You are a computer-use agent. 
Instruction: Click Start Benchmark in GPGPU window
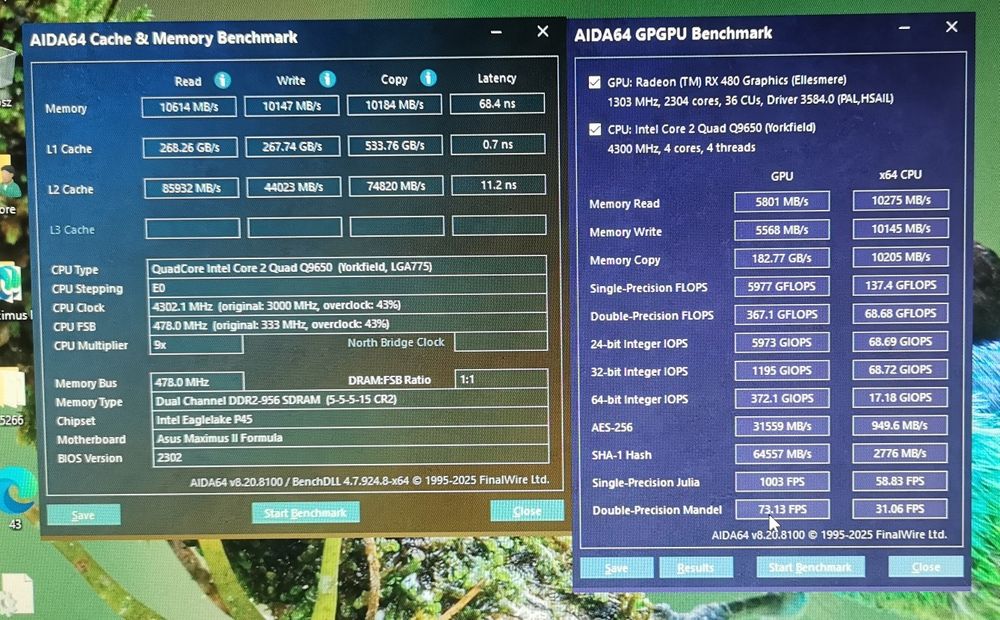click(x=810, y=566)
